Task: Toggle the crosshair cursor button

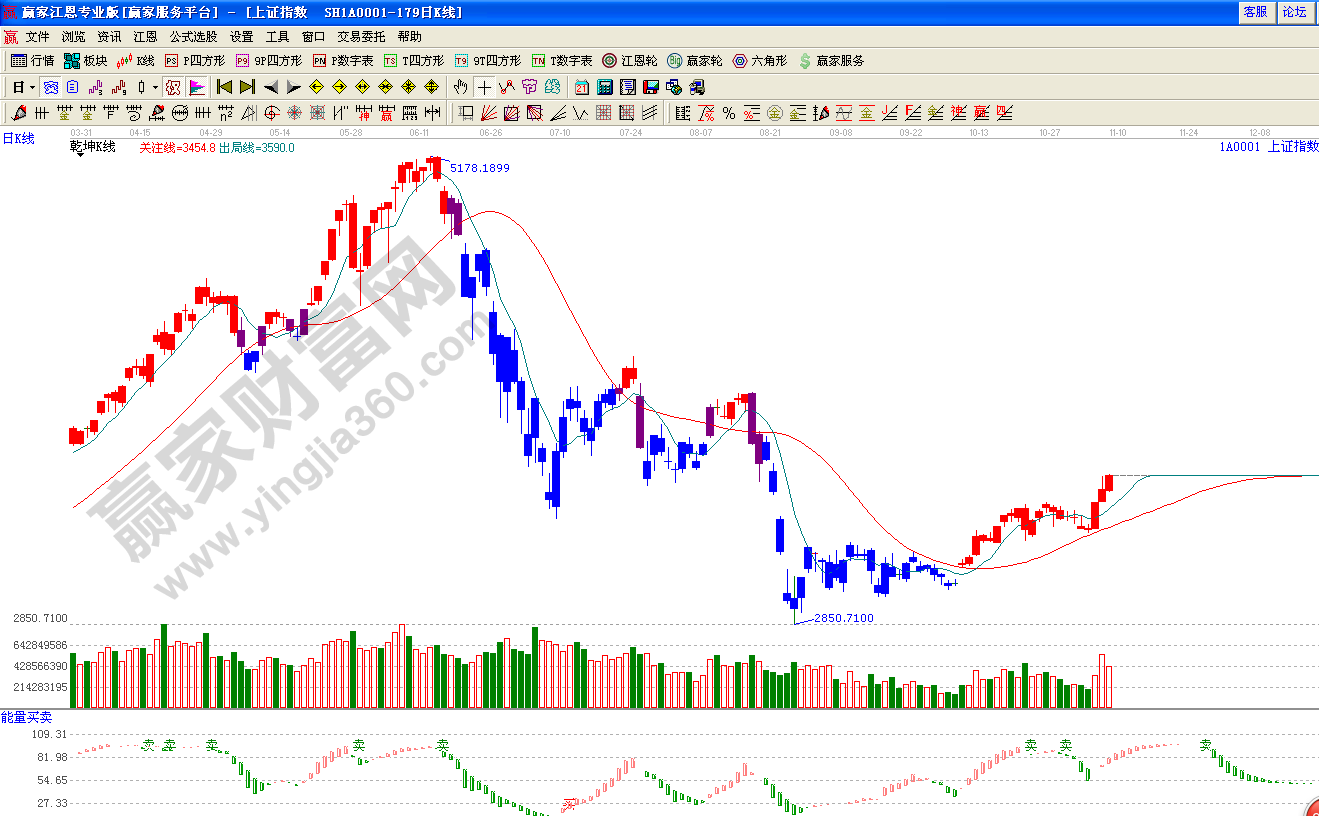Action: (484, 87)
